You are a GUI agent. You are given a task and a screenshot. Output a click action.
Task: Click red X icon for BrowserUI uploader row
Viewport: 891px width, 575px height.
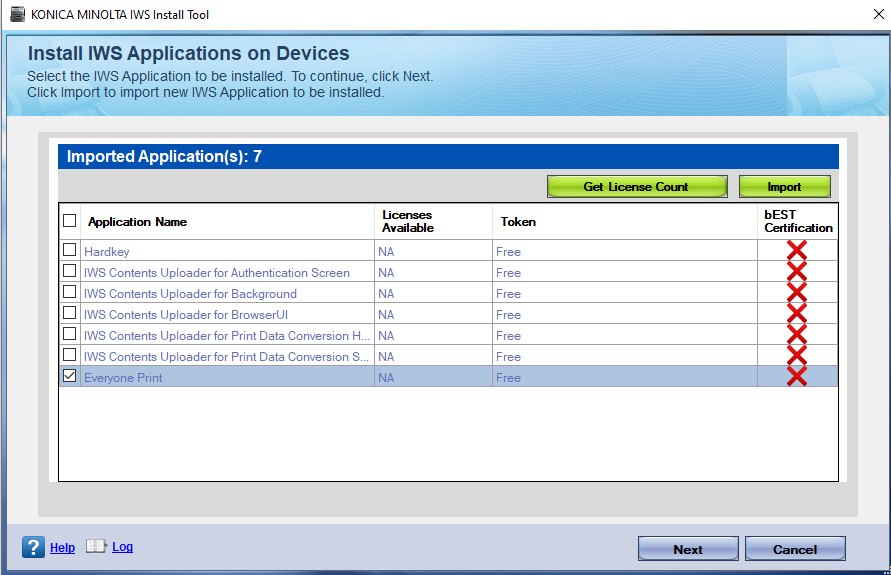tap(796, 314)
